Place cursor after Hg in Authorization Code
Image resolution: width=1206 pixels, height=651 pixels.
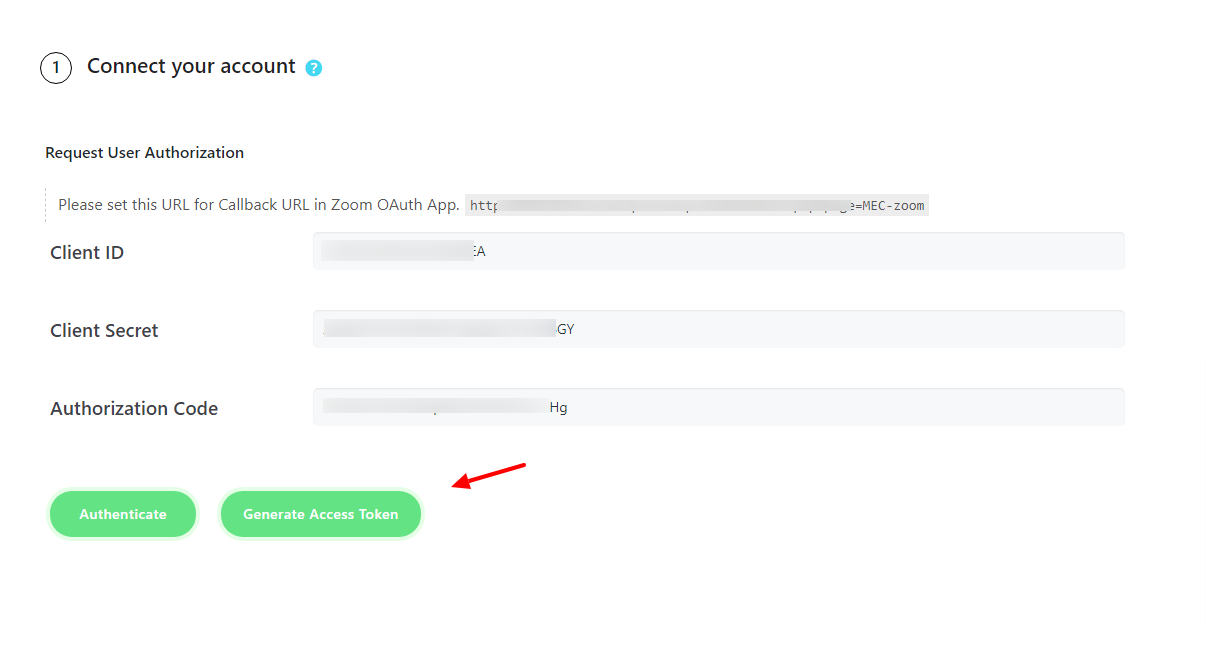click(x=569, y=408)
